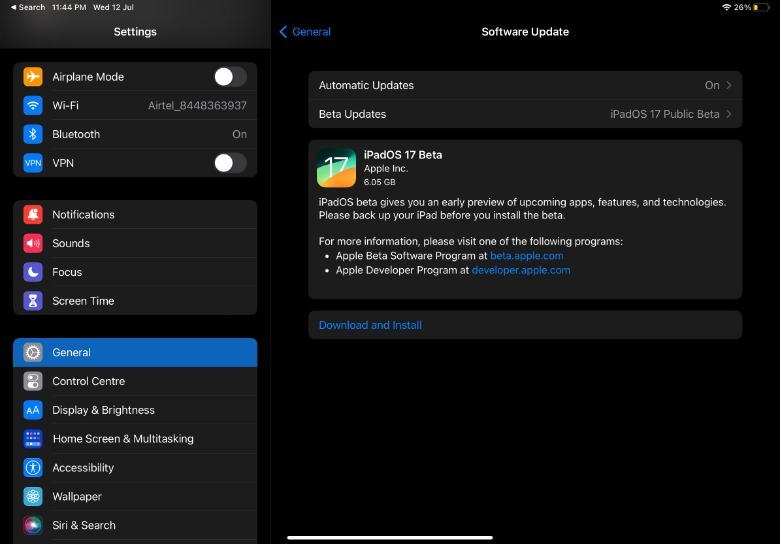This screenshot has height=544, width=780.
Task: Tap the Wi-Fi network name Airtel_8448363937
Action: pyautogui.click(x=197, y=105)
